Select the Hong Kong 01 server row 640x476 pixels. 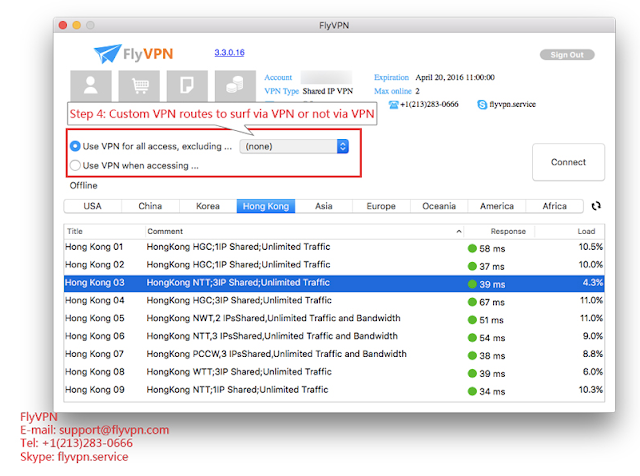pyautogui.click(x=334, y=247)
